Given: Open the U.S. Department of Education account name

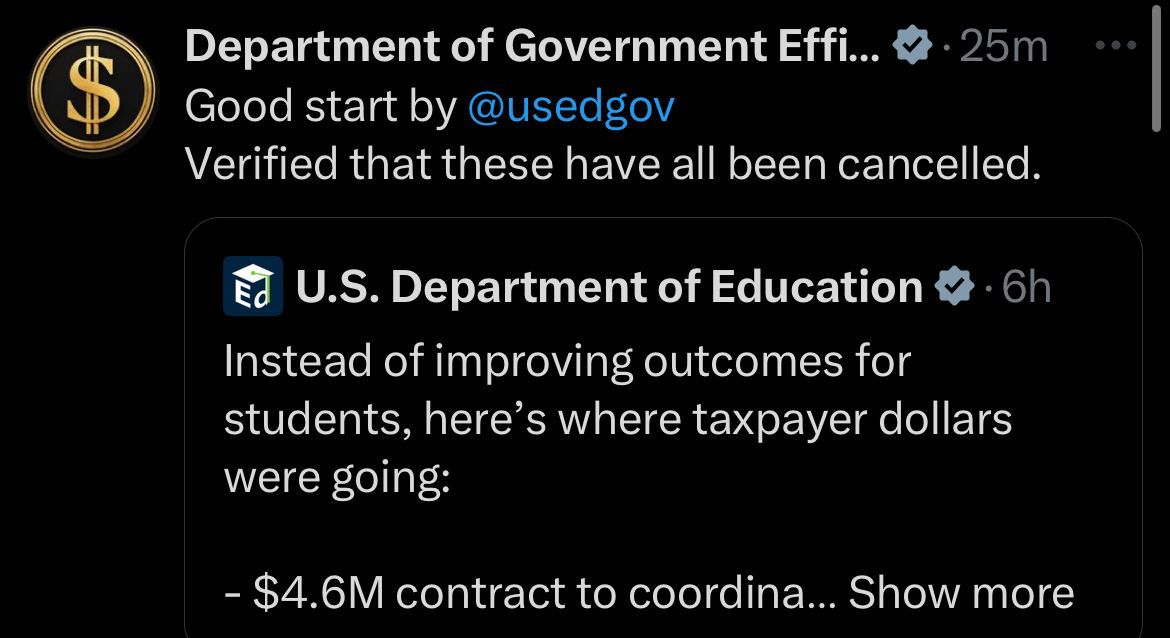Looking at the screenshot, I should point(608,288).
